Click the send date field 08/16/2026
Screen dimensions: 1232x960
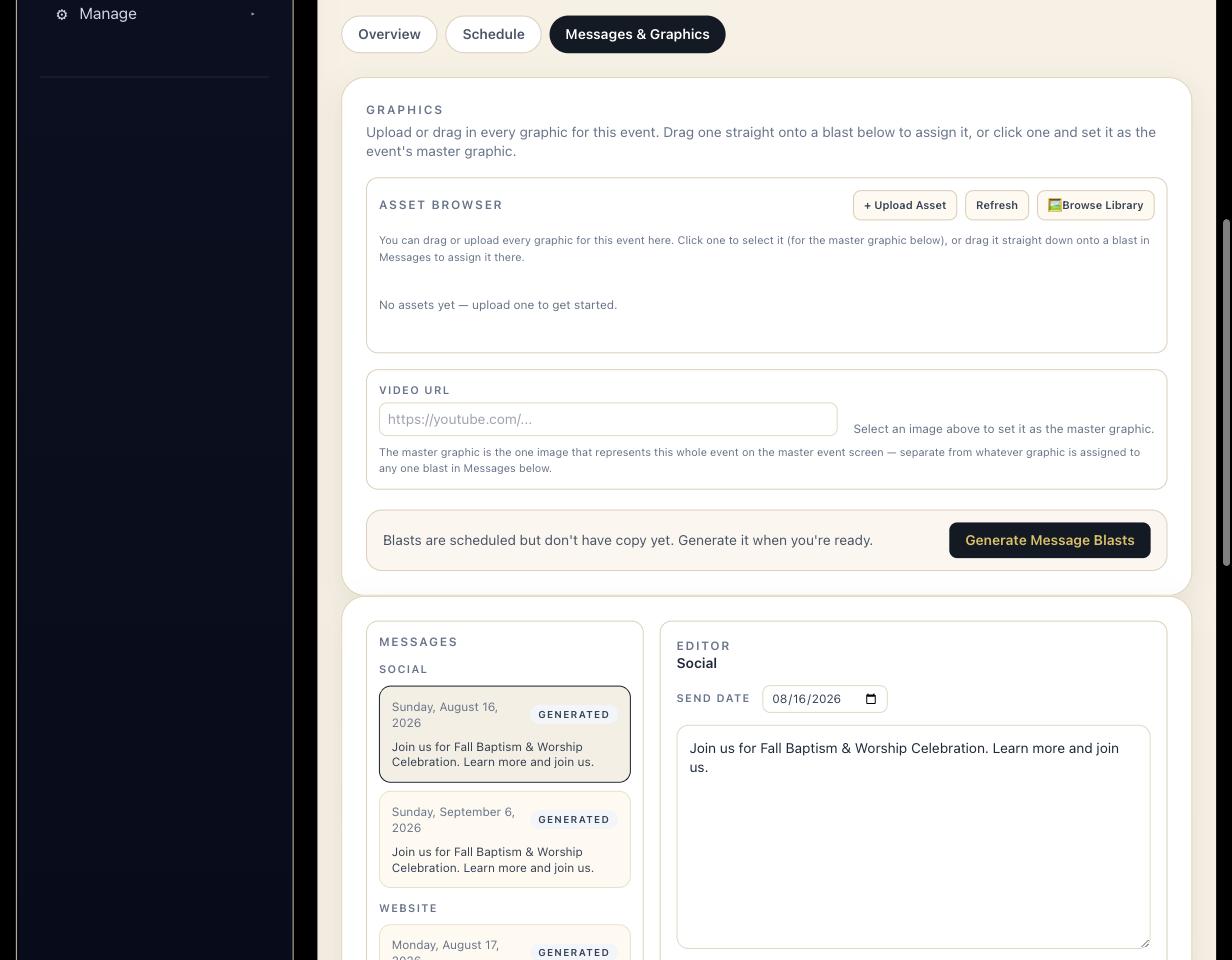(x=825, y=699)
